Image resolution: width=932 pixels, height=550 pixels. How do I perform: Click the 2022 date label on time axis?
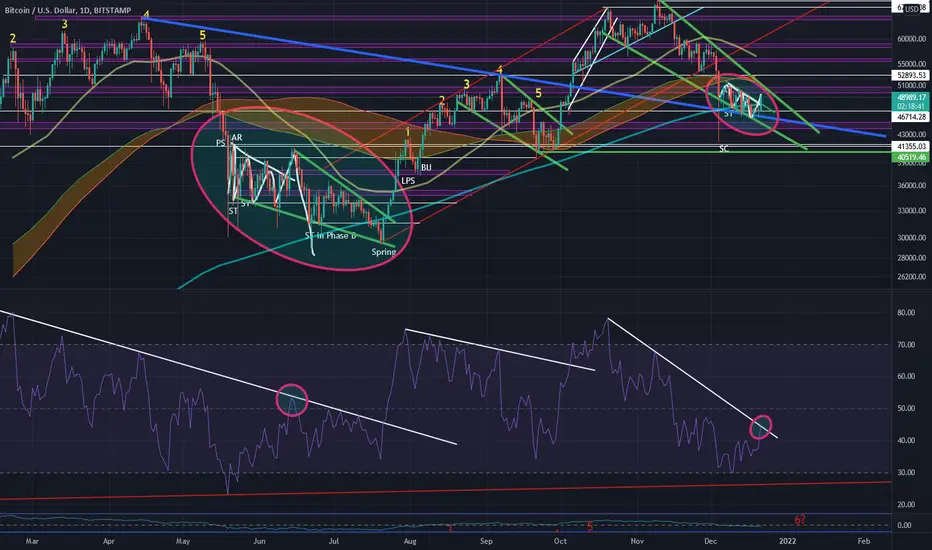(787, 541)
